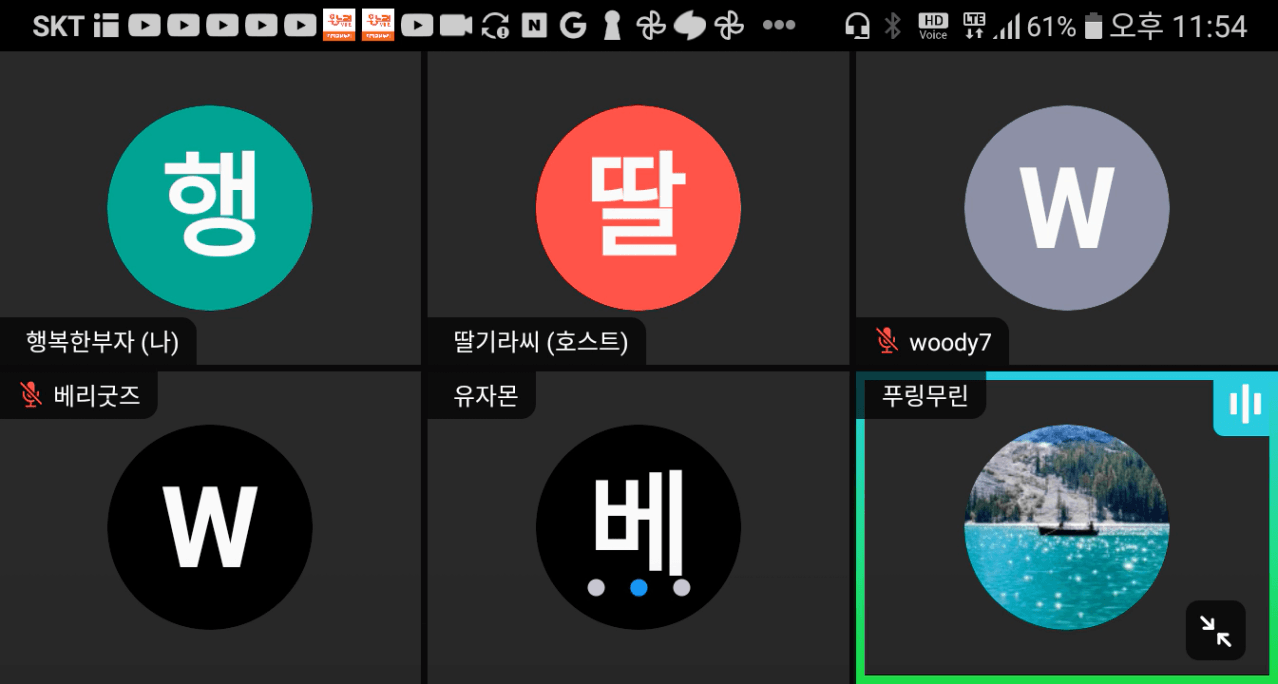
Task: Select the lake photo avatar of 푸링무린
Action: 1067,527
